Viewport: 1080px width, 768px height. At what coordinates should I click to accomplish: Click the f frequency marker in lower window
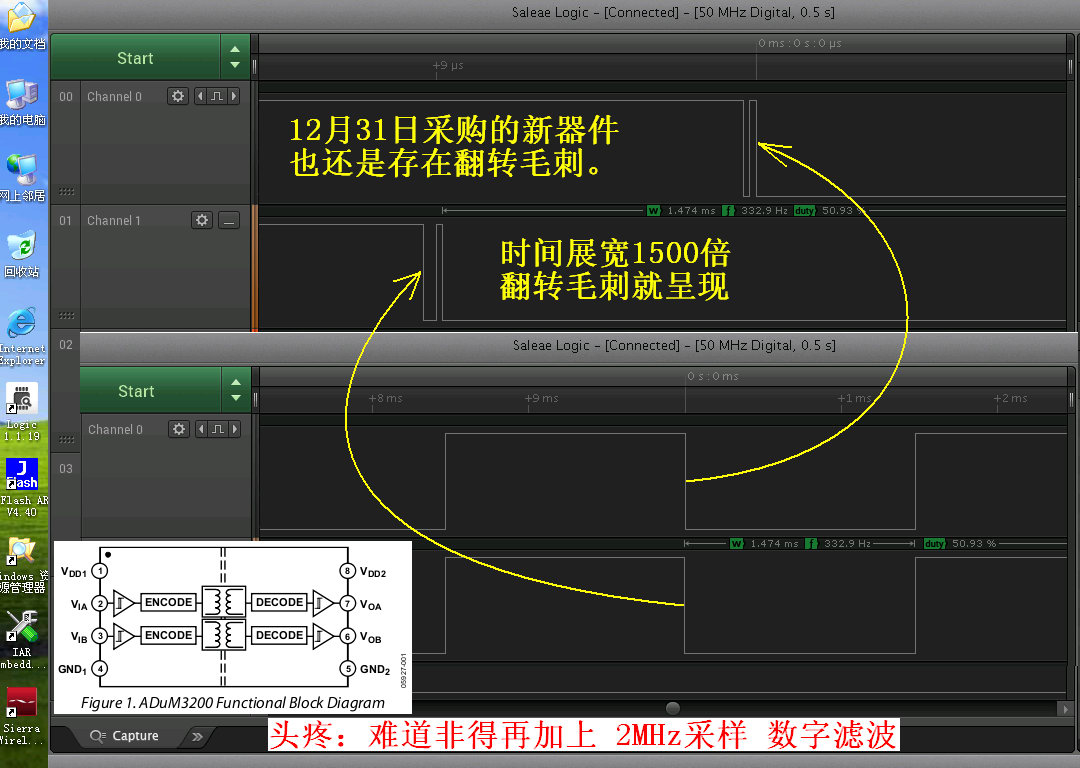(811, 543)
